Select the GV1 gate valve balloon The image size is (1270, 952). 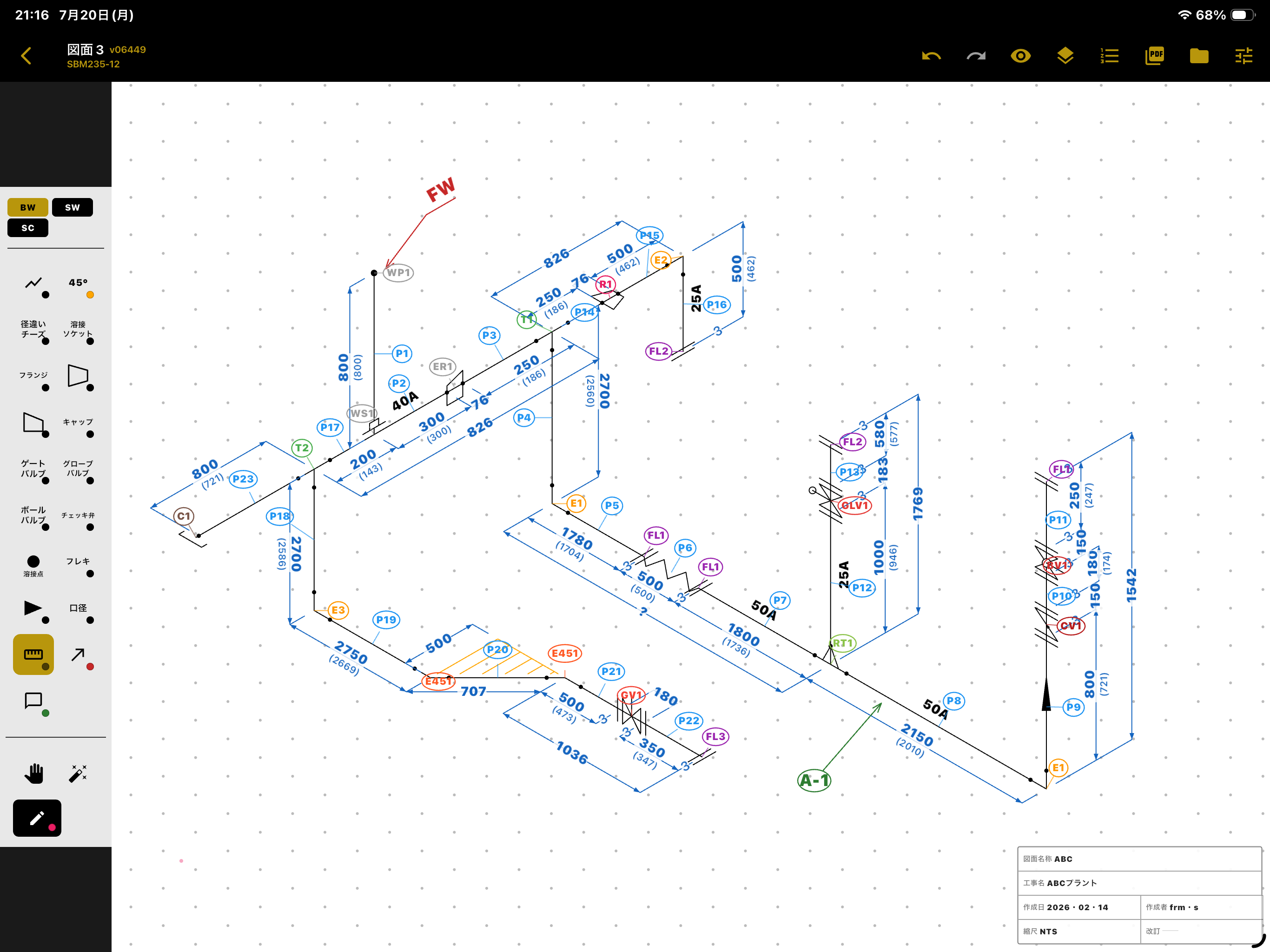632,695
